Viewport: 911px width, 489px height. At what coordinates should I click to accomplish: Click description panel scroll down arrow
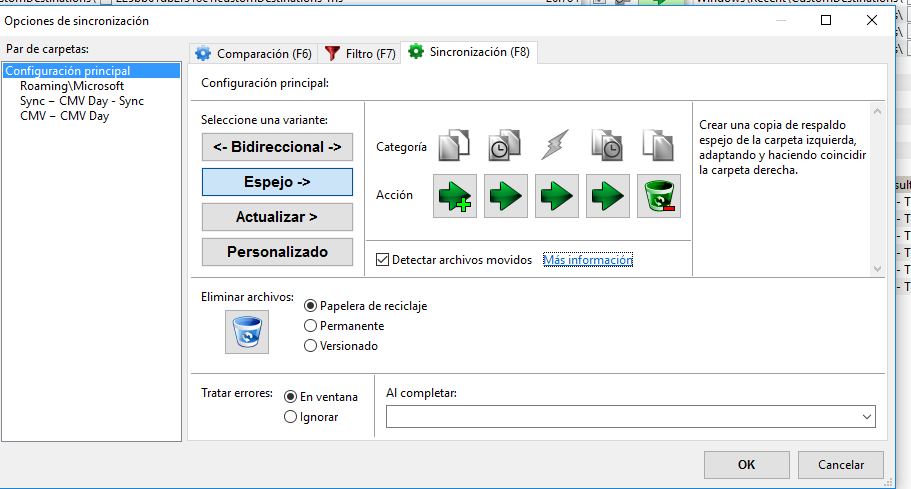[x=877, y=268]
